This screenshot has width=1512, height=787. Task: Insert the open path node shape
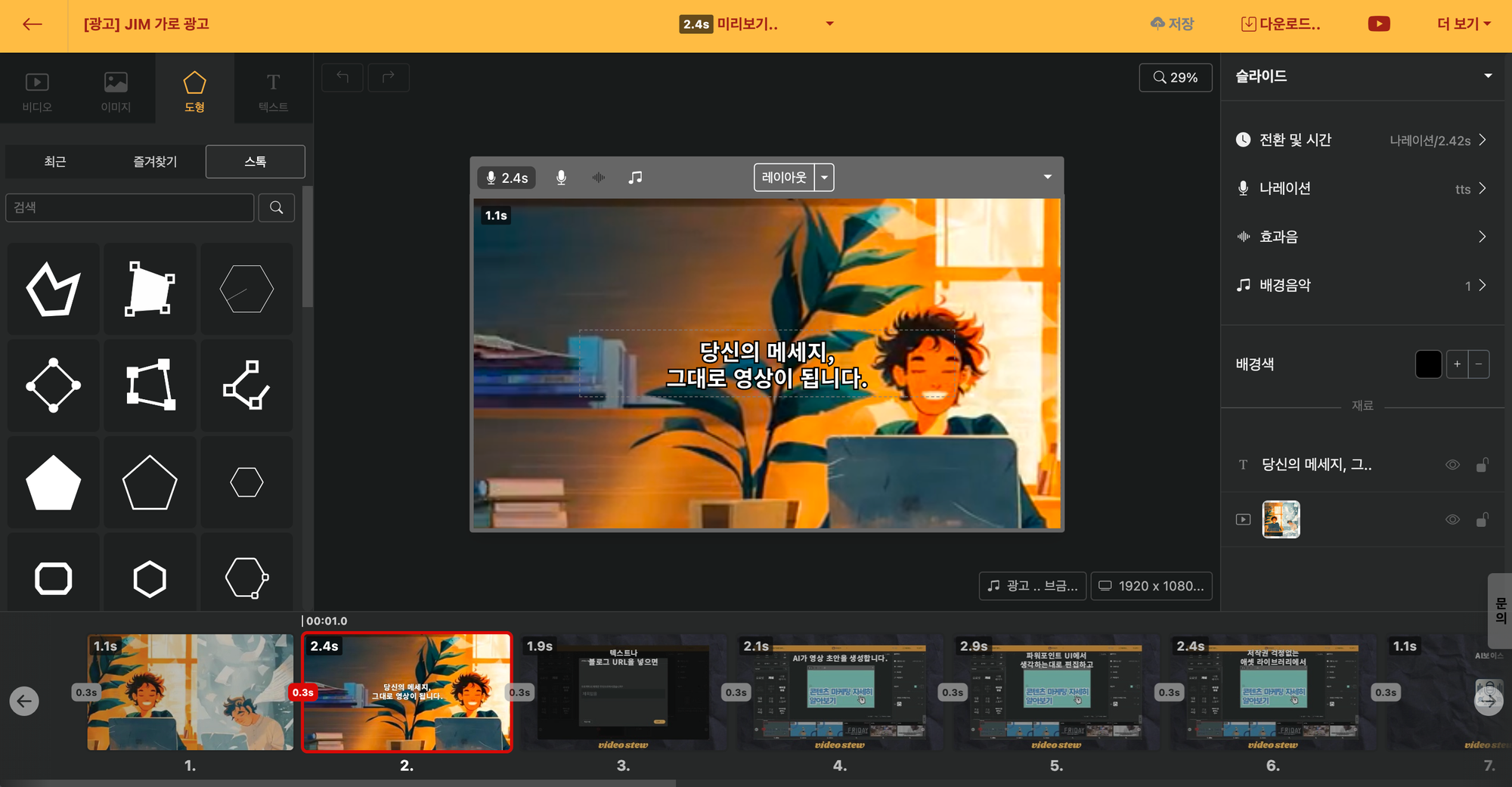246,386
